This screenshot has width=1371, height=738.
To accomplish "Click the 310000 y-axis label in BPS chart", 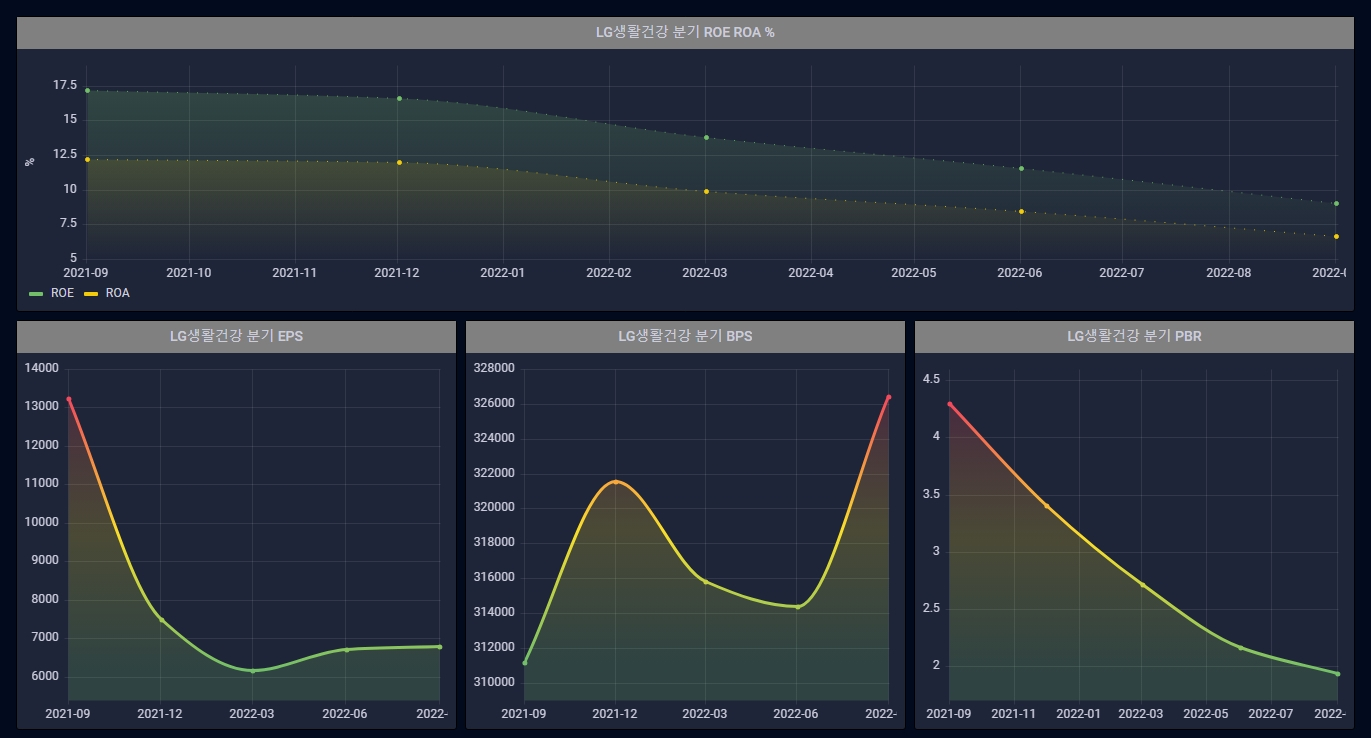I will tap(493, 682).
